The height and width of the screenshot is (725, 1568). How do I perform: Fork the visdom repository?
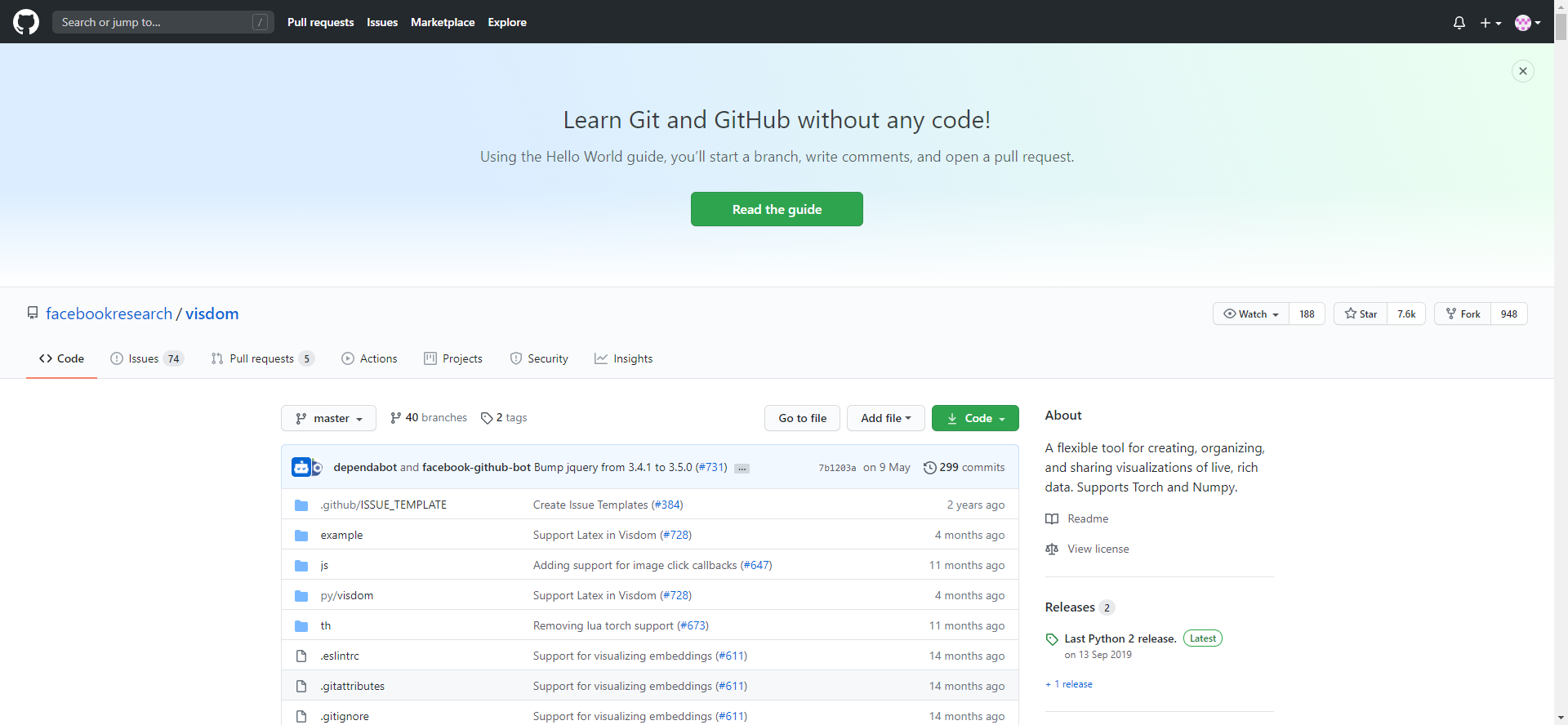click(x=1463, y=314)
